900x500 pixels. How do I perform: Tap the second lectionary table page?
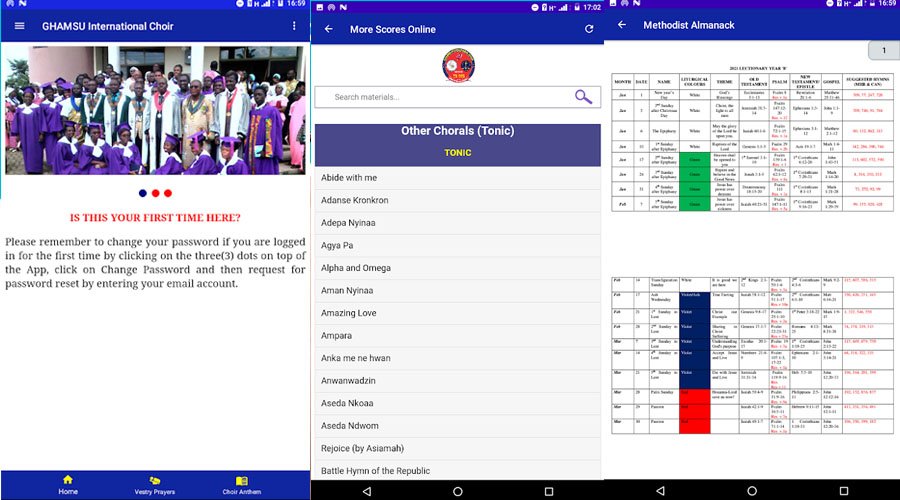pyautogui.click(x=752, y=355)
